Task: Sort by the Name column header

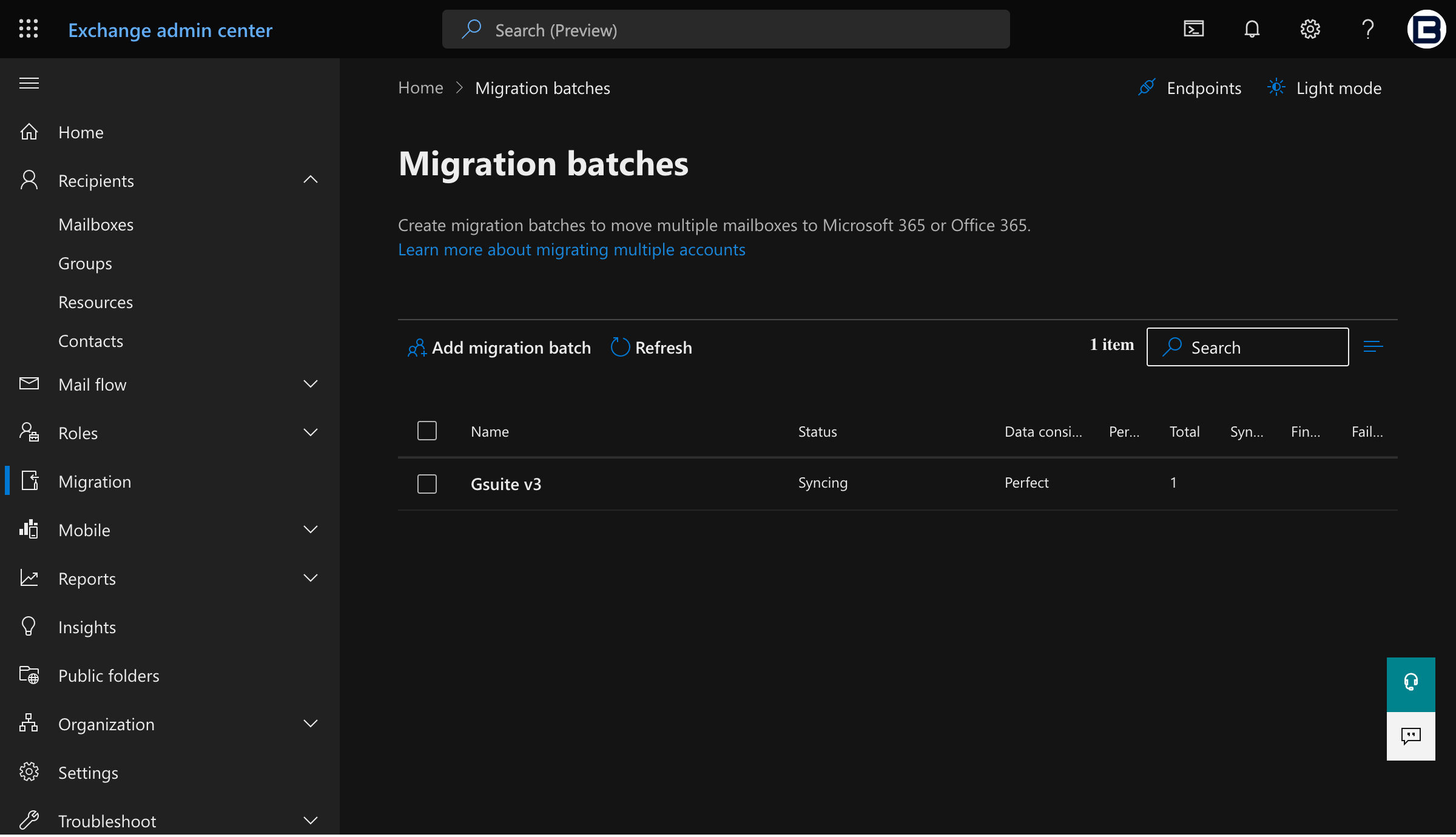Action: [490, 431]
